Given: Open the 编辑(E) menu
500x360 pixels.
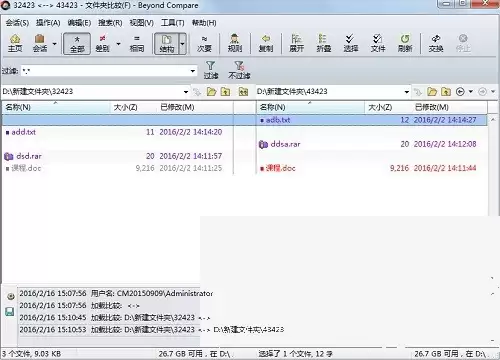Looking at the screenshot, I should (79, 23).
